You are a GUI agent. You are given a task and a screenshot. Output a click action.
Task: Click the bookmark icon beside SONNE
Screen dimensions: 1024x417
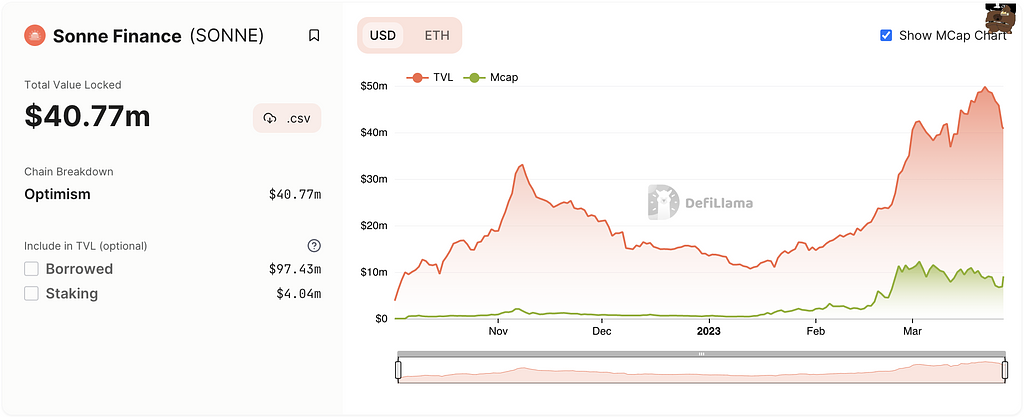pyautogui.click(x=314, y=36)
